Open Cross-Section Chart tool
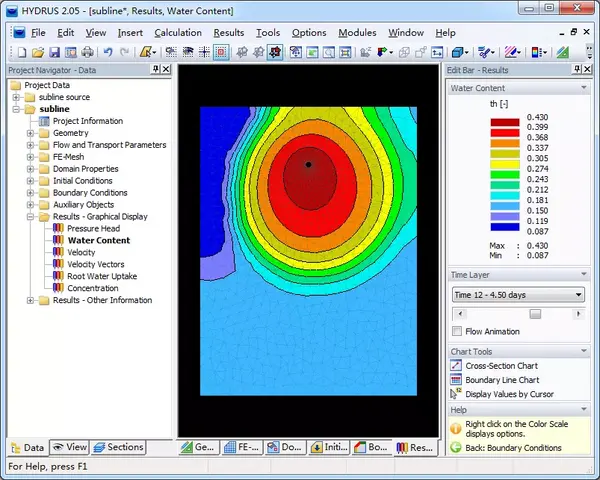The height and width of the screenshot is (480, 600). pos(502,366)
